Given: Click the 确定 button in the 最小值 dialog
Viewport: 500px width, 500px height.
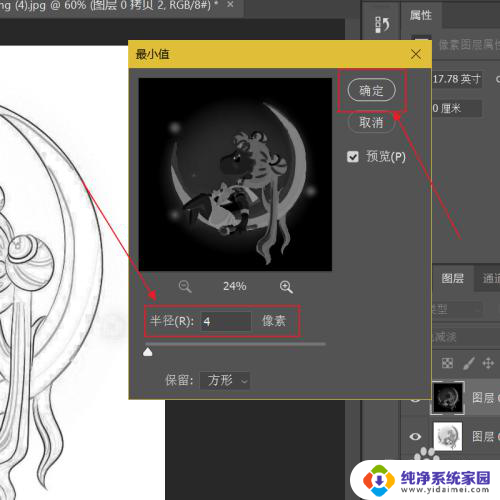Looking at the screenshot, I should 371,90.
